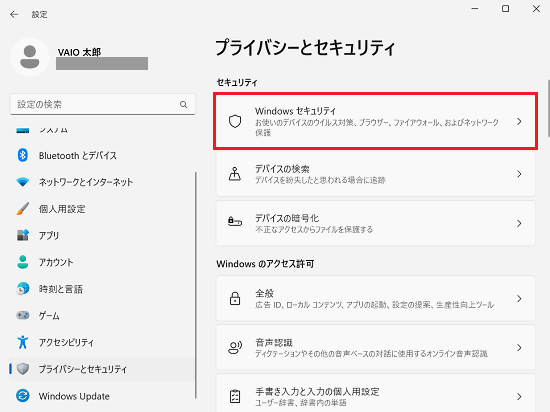Click the game controller icon

[x=23, y=315]
